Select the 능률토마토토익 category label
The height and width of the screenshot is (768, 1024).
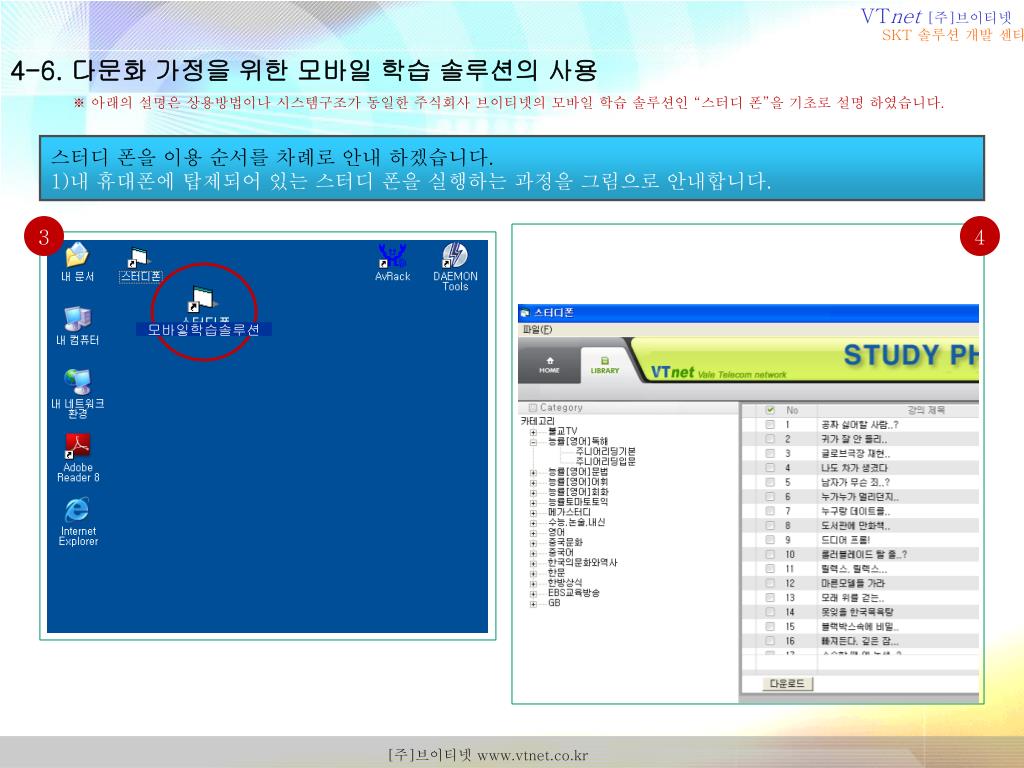coord(578,502)
